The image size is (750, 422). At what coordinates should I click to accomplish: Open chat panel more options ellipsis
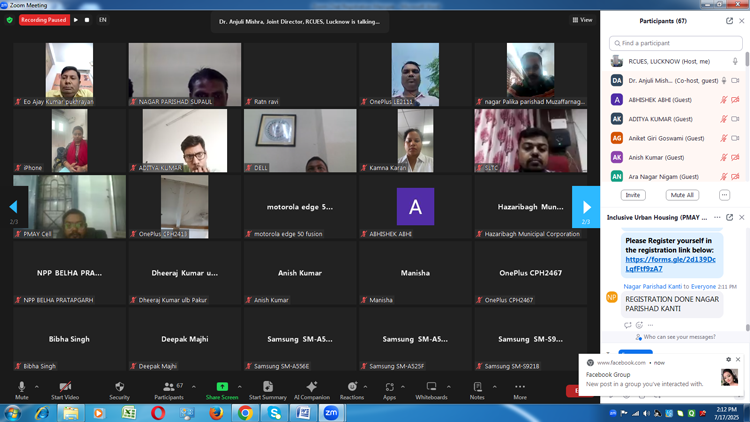pyautogui.click(x=717, y=217)
